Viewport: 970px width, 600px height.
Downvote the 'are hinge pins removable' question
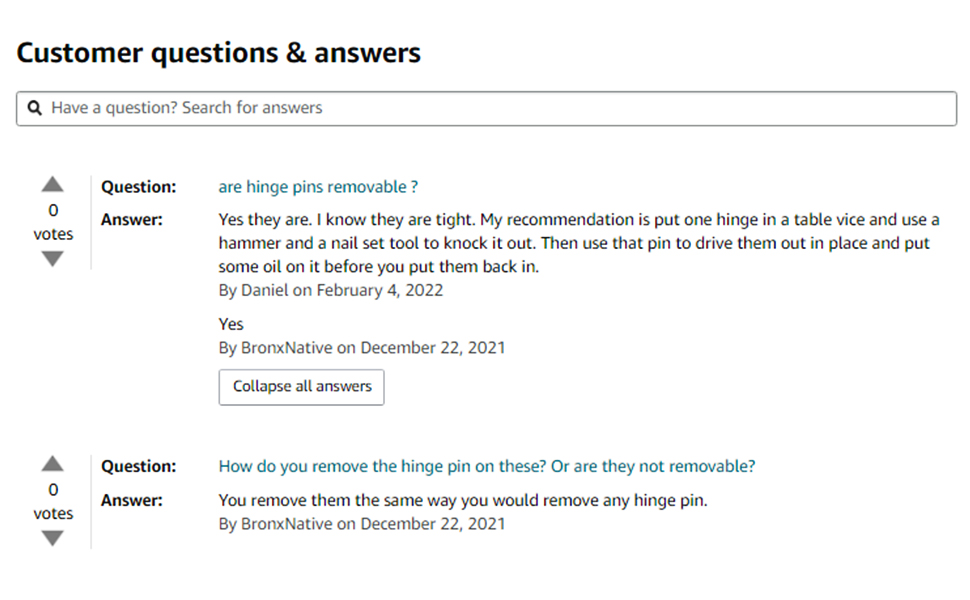point(53,259)
